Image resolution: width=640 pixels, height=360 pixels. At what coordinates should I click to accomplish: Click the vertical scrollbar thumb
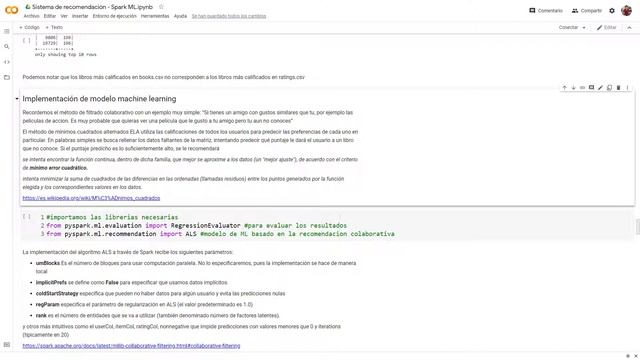[x=638, y=227]
